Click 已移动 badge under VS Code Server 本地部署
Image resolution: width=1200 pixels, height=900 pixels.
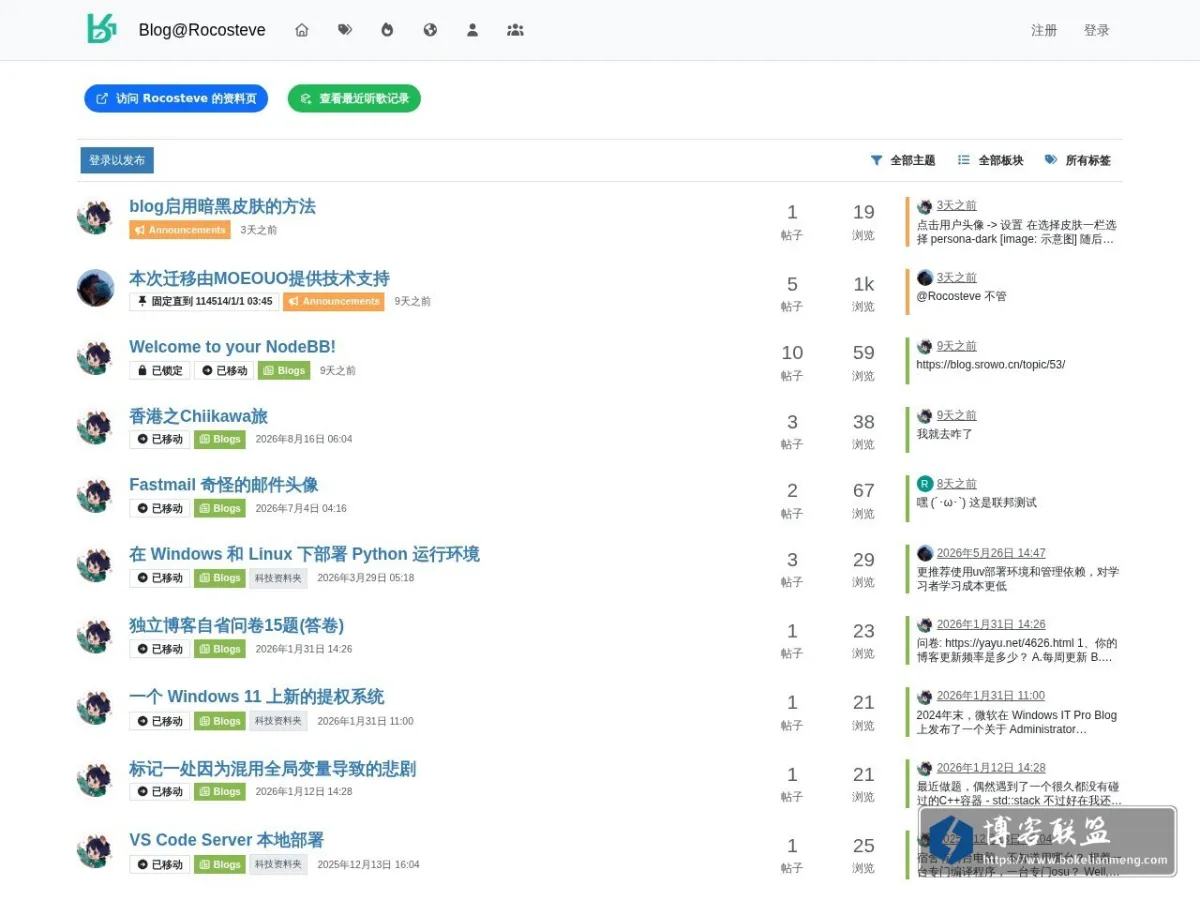(x=159, y=864)
